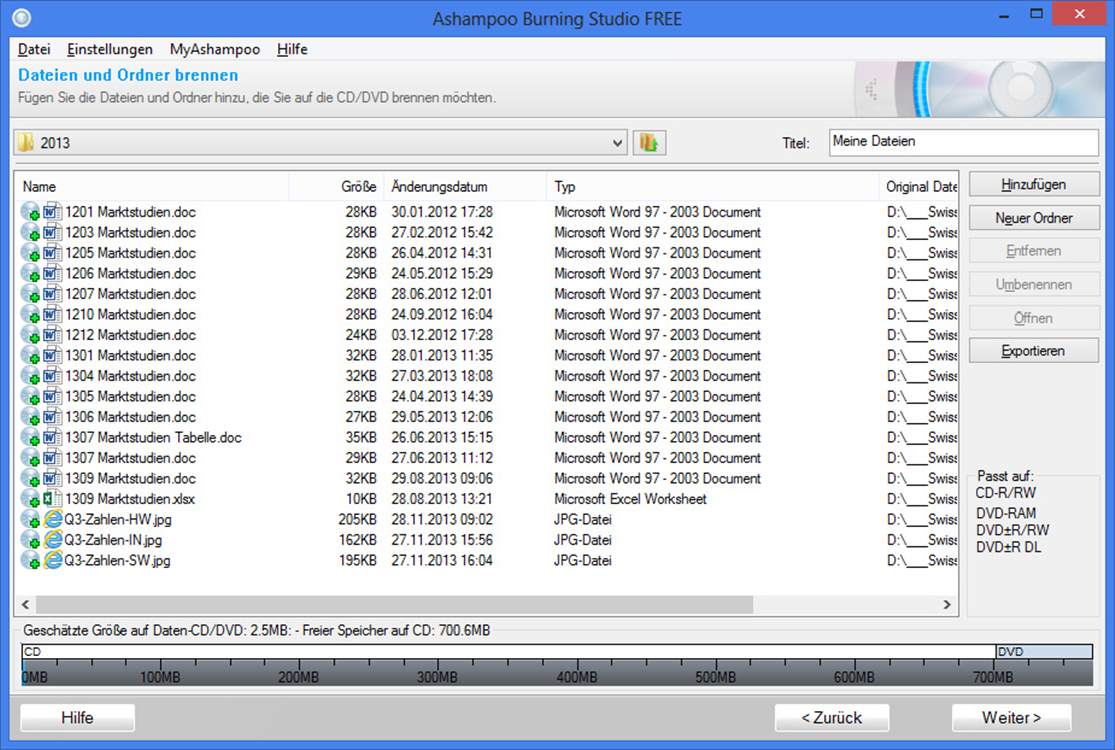
Task: Click the Titel input field
Action: [x=964, y=142]
